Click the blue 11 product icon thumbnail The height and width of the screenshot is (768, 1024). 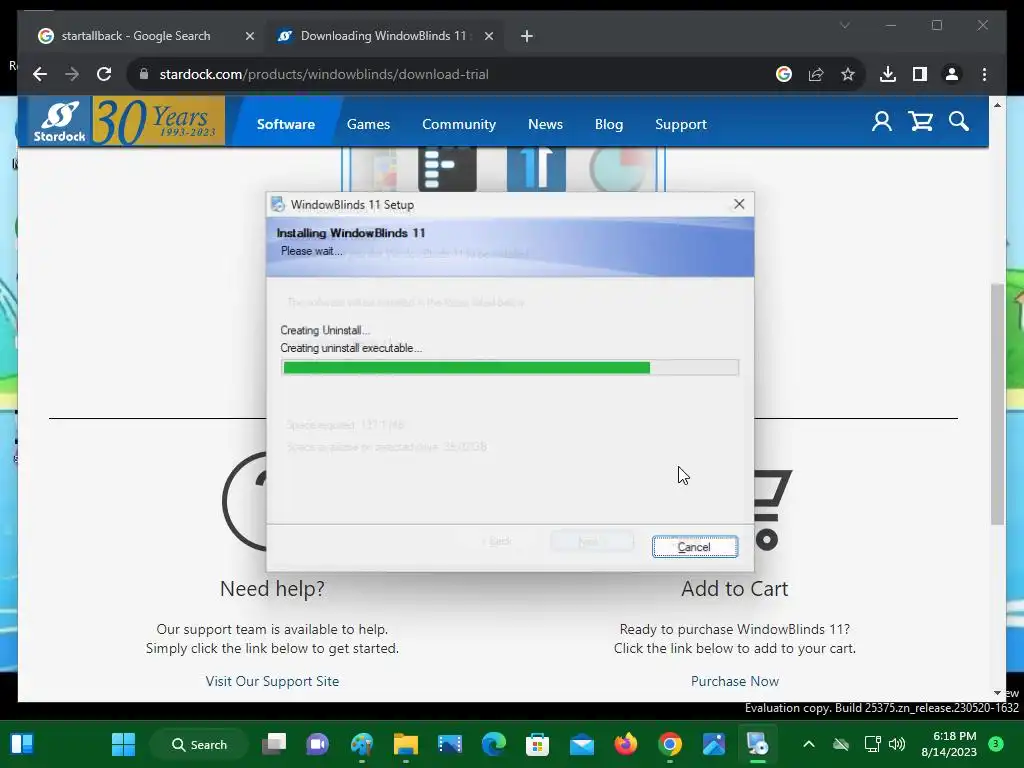pyautogui.click(x=536, y=169)
